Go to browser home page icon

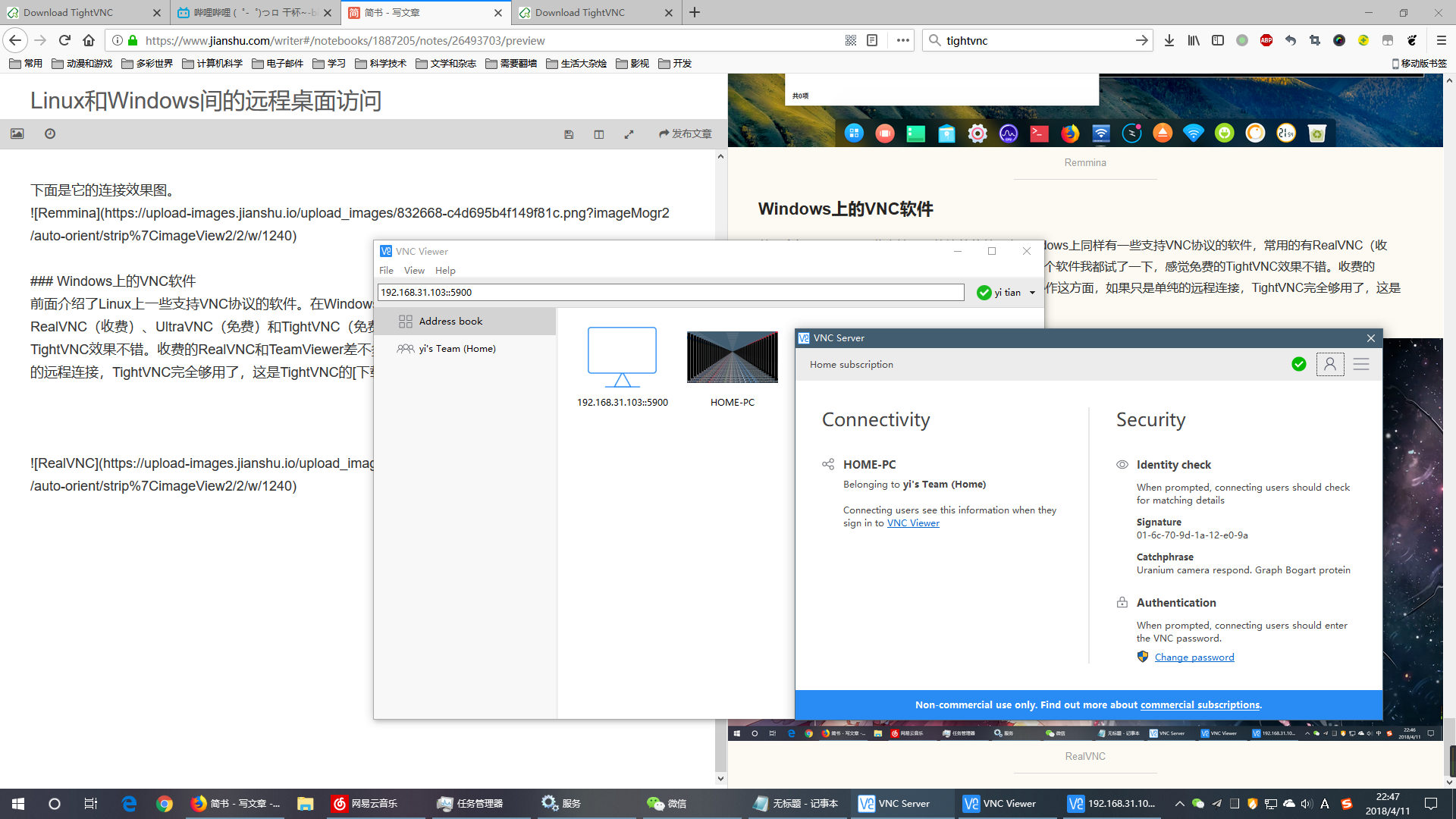(89, 40)
